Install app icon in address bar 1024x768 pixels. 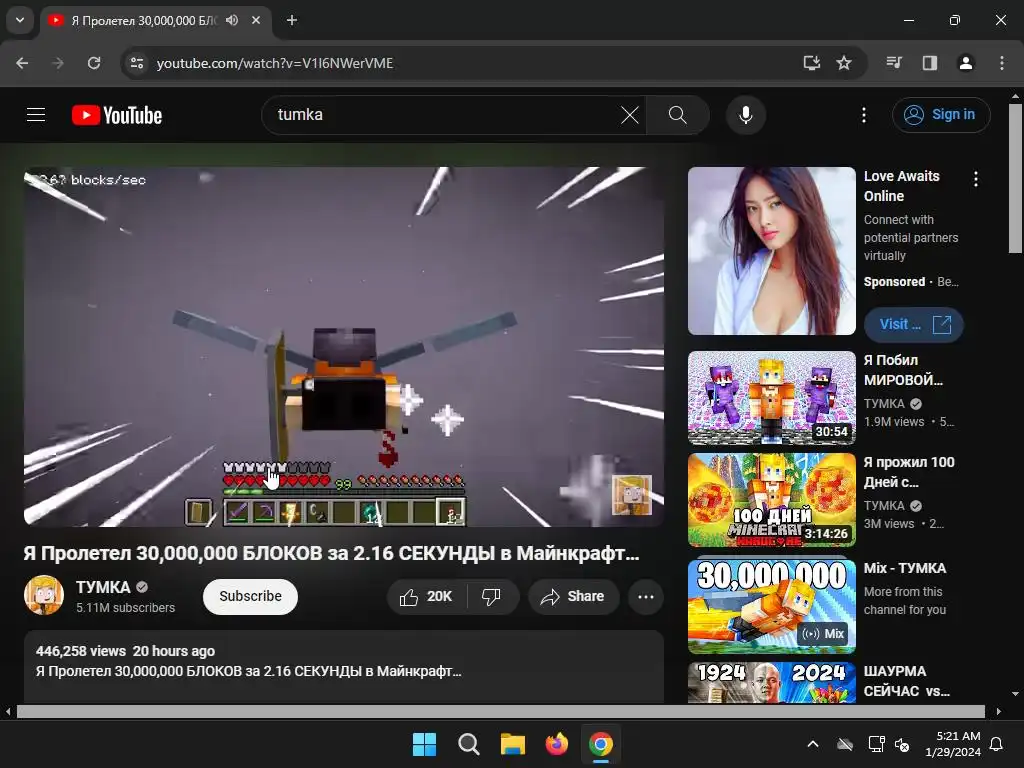(812, 63)
